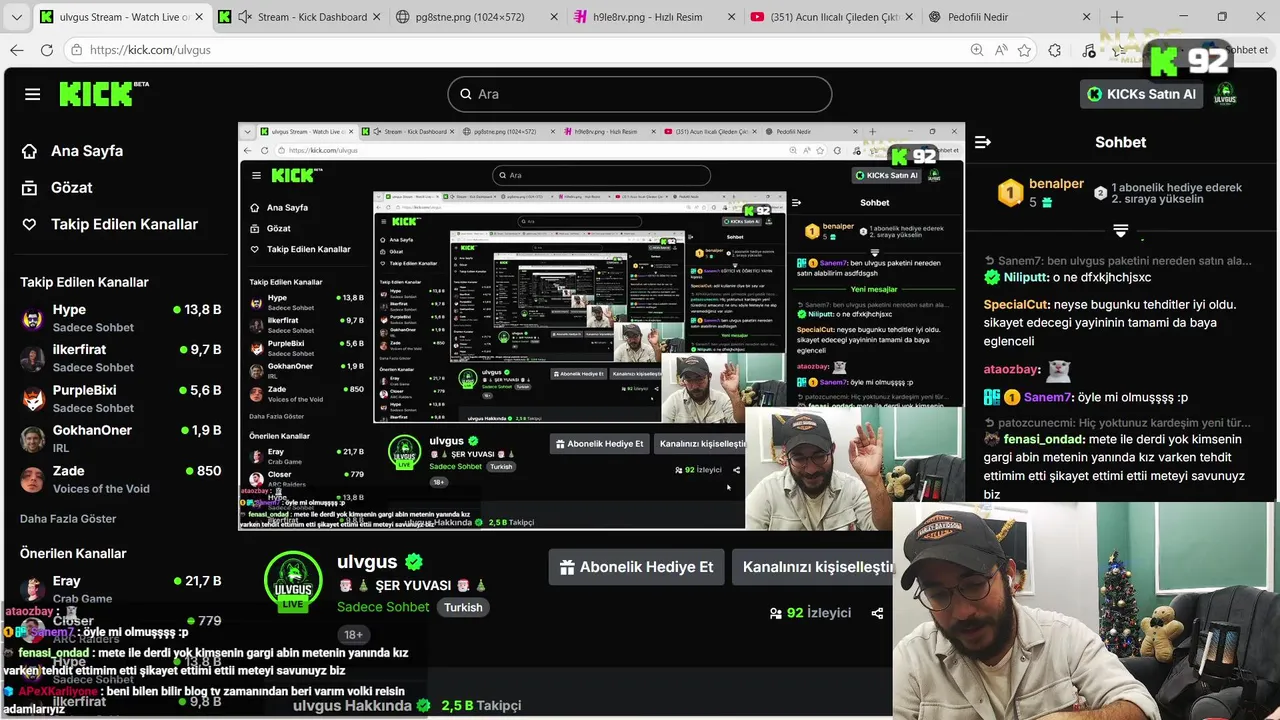
Task: Click the search magnifier icon in Ara box
Action: (x=466, y=94)
